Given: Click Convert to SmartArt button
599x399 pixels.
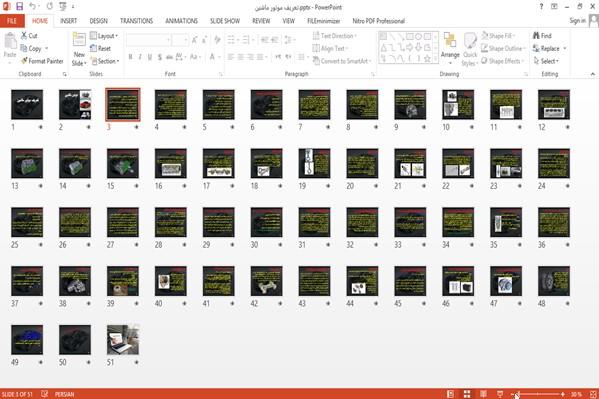Looking at the screenshot, I should pos(342,61).
